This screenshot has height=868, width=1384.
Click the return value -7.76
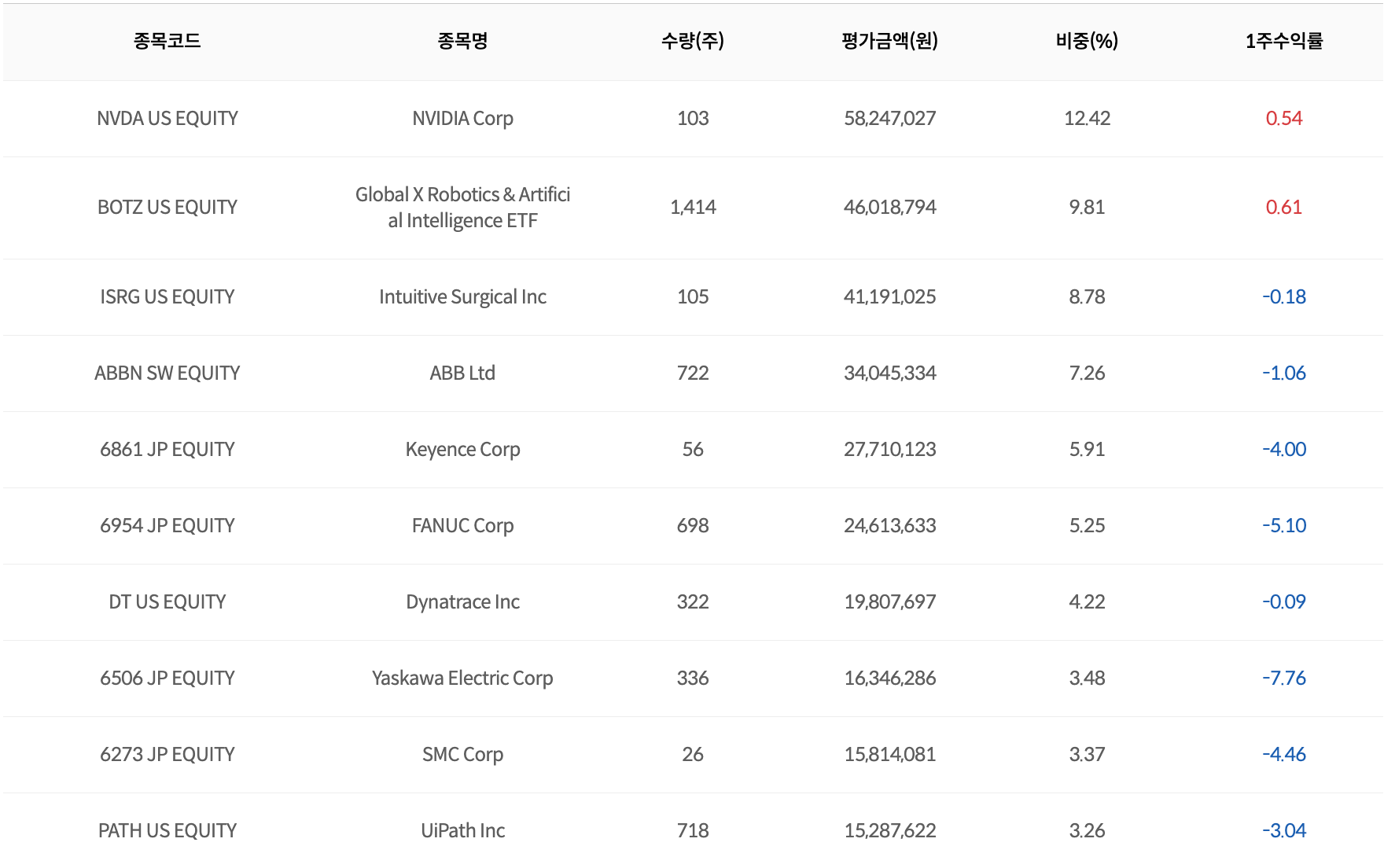(x=1284, y=678)
